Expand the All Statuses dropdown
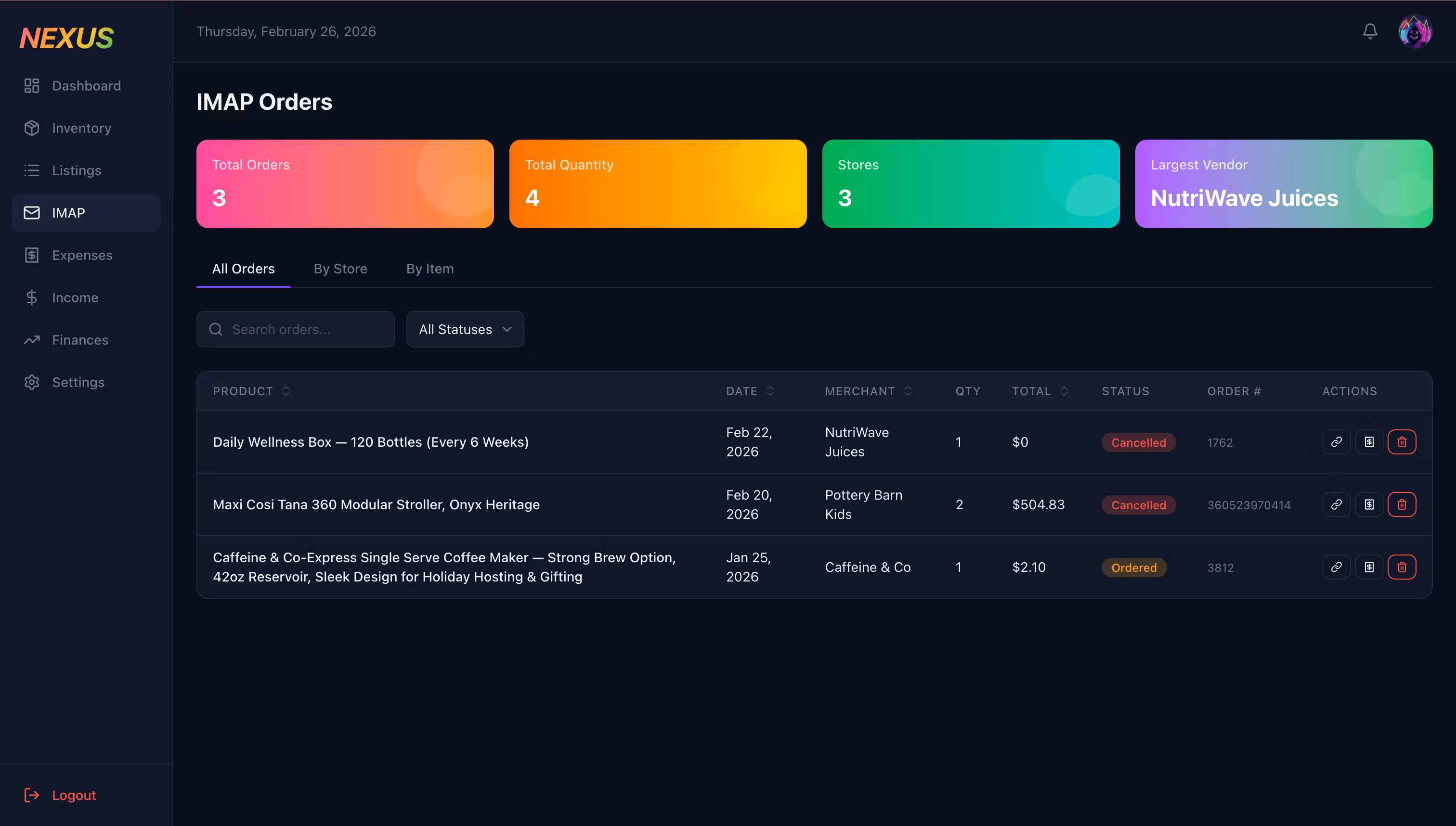1456x826 pixels. pyautogui.click(x=465, y=329)
